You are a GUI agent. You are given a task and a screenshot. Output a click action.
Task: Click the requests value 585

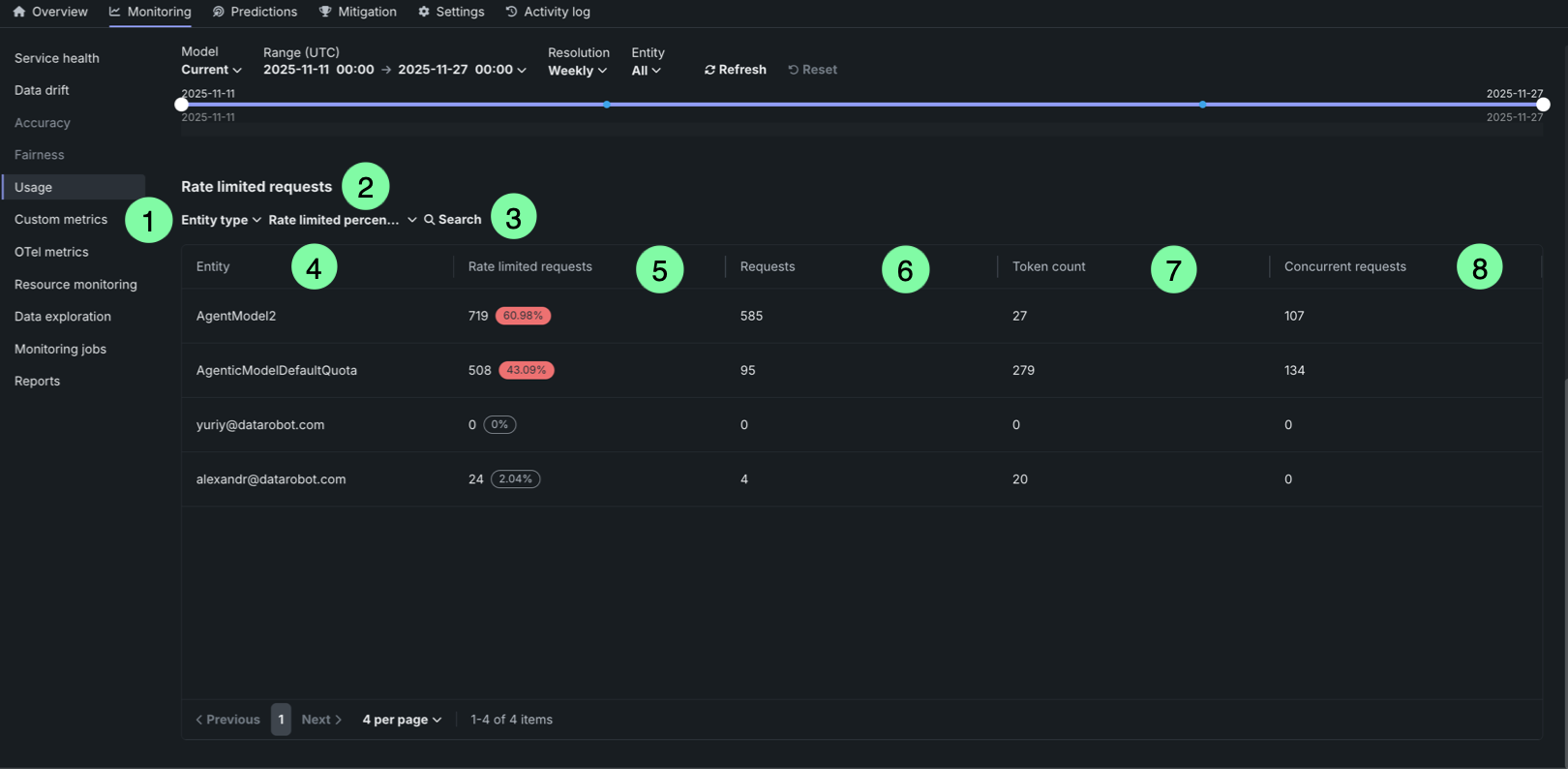pos(751,316)
